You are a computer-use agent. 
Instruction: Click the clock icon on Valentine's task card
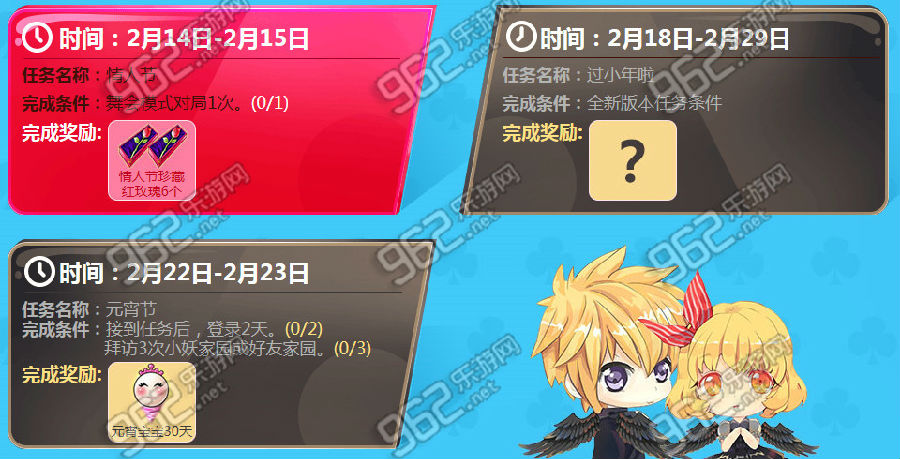[38, 39]
